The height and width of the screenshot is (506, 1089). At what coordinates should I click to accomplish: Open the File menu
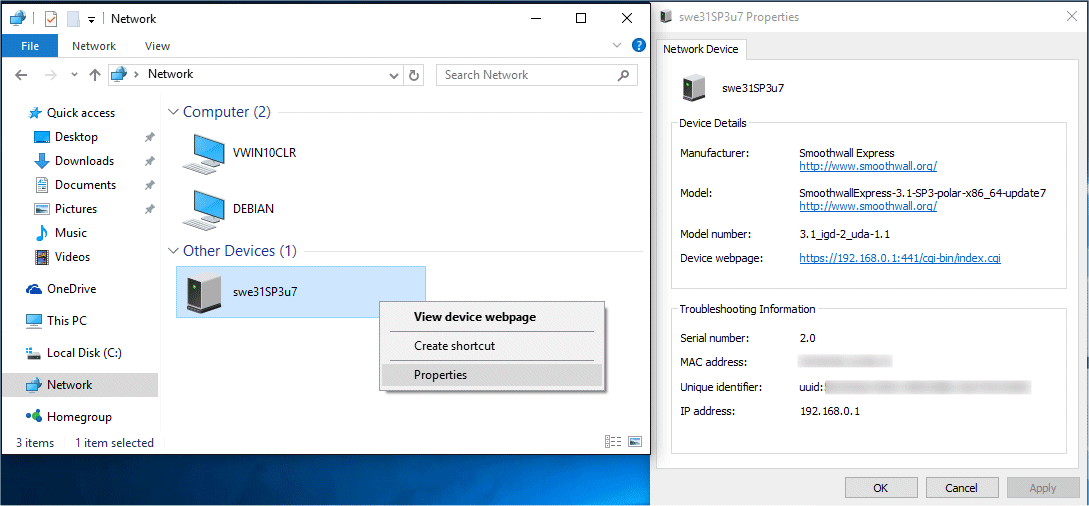(x=30, y=46)
